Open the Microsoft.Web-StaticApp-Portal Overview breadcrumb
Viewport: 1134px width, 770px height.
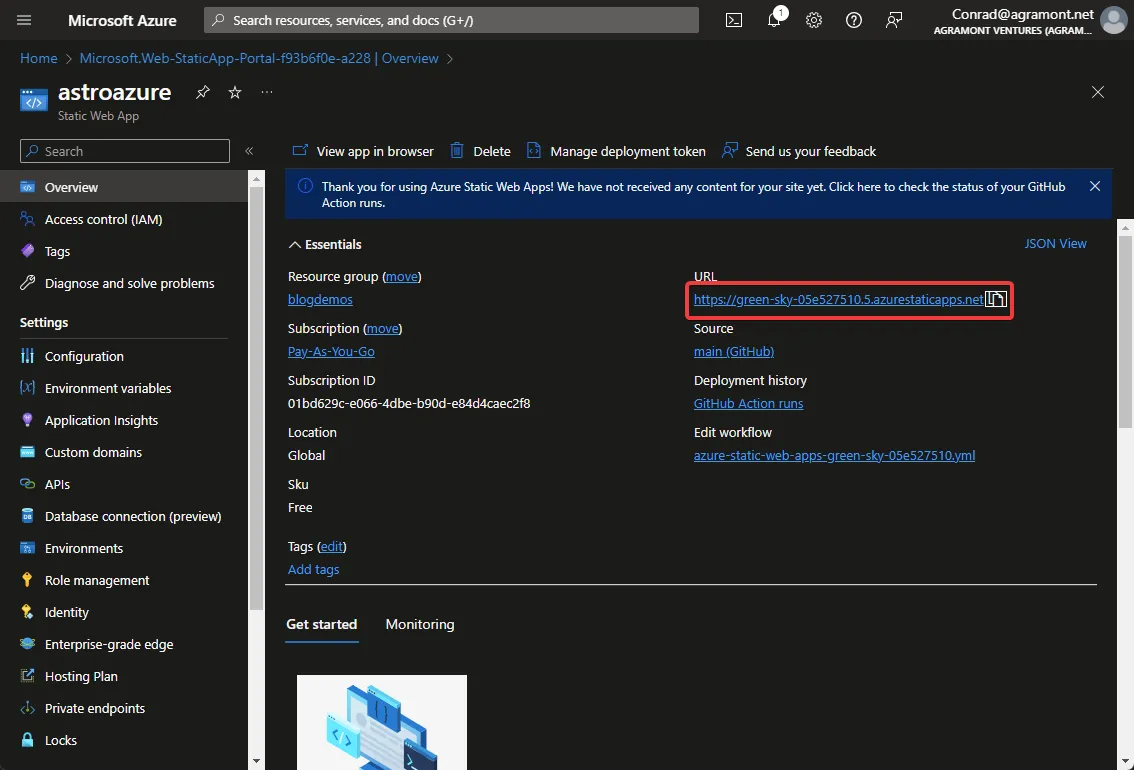tap(259, 59)
